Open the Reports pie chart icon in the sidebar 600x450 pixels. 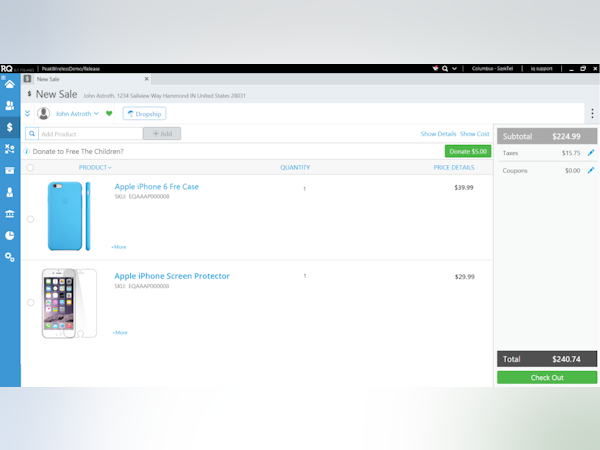(x=10, y=235)
